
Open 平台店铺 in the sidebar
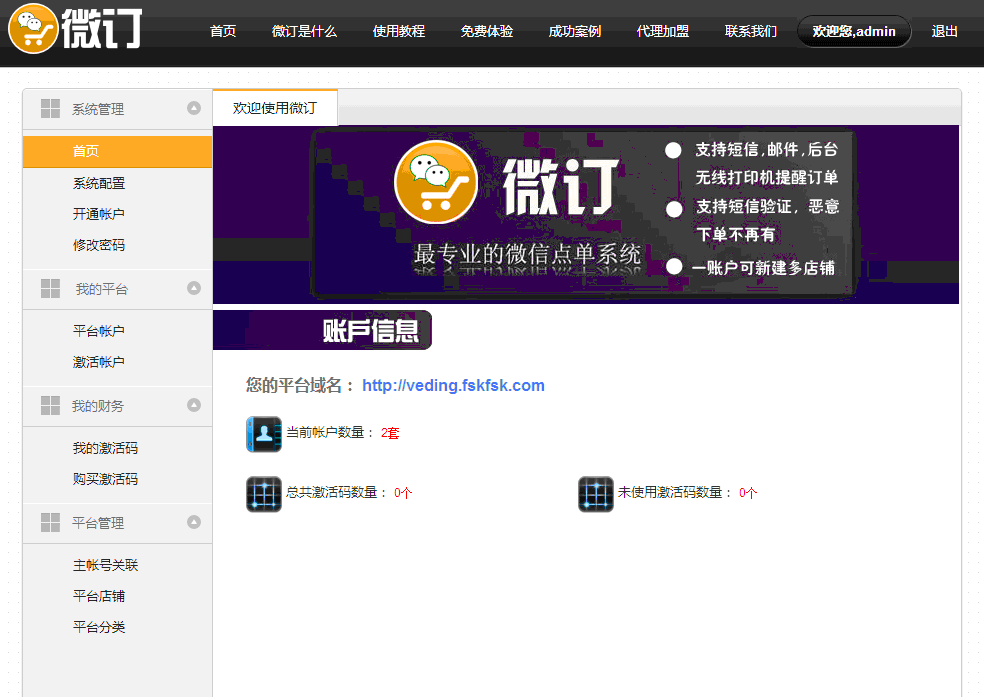click(x=99, y=596)
